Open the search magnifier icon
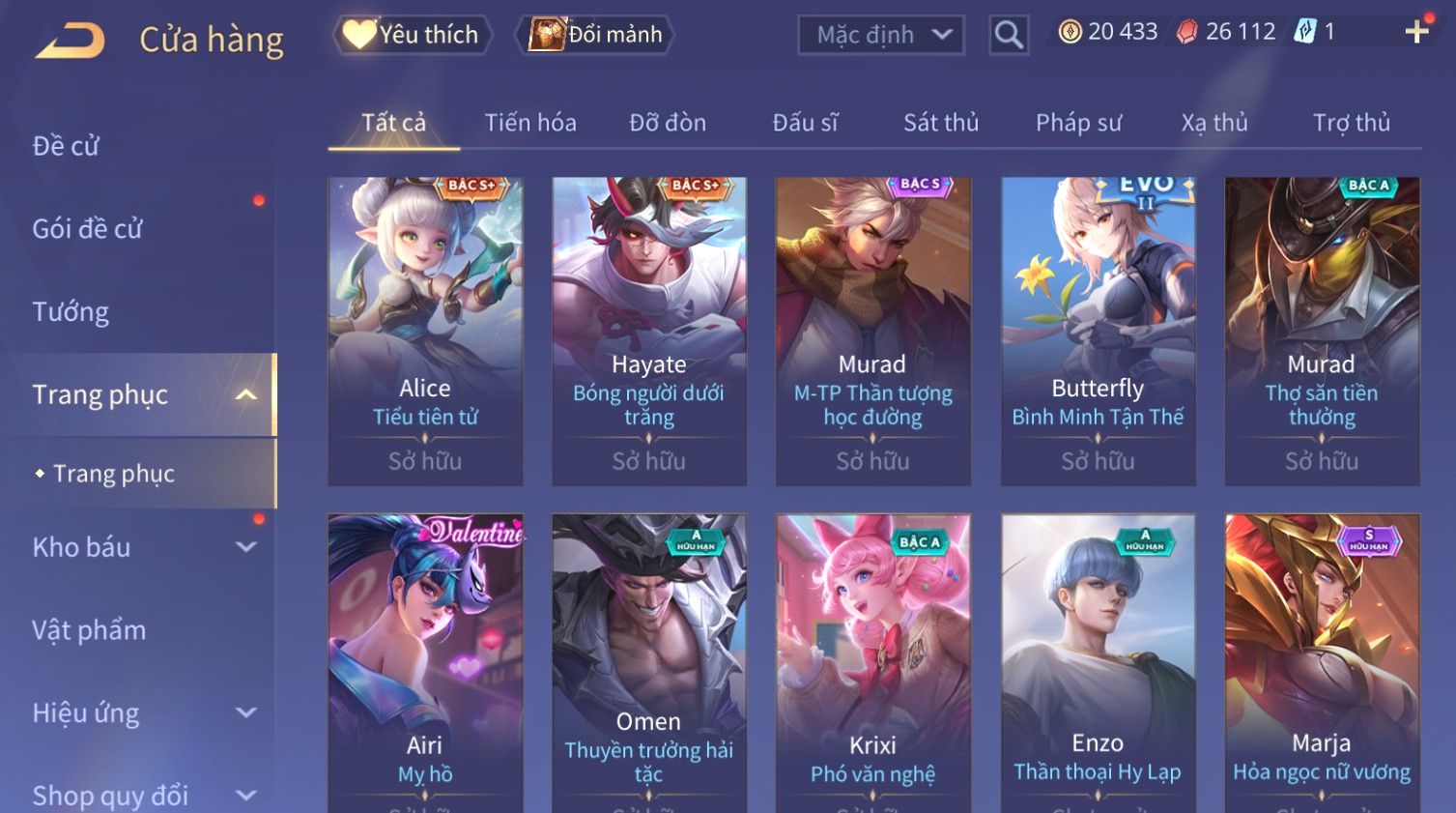This screenshot has height=813, width=1456. pos(1009,35)
